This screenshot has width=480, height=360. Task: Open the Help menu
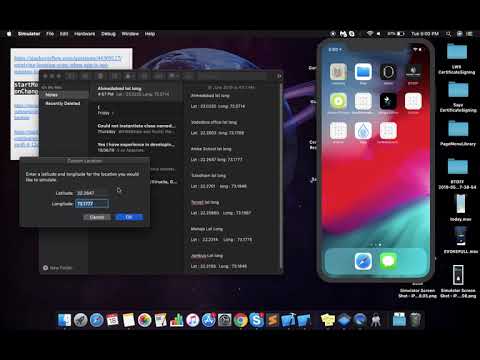(x=150, y=34)
